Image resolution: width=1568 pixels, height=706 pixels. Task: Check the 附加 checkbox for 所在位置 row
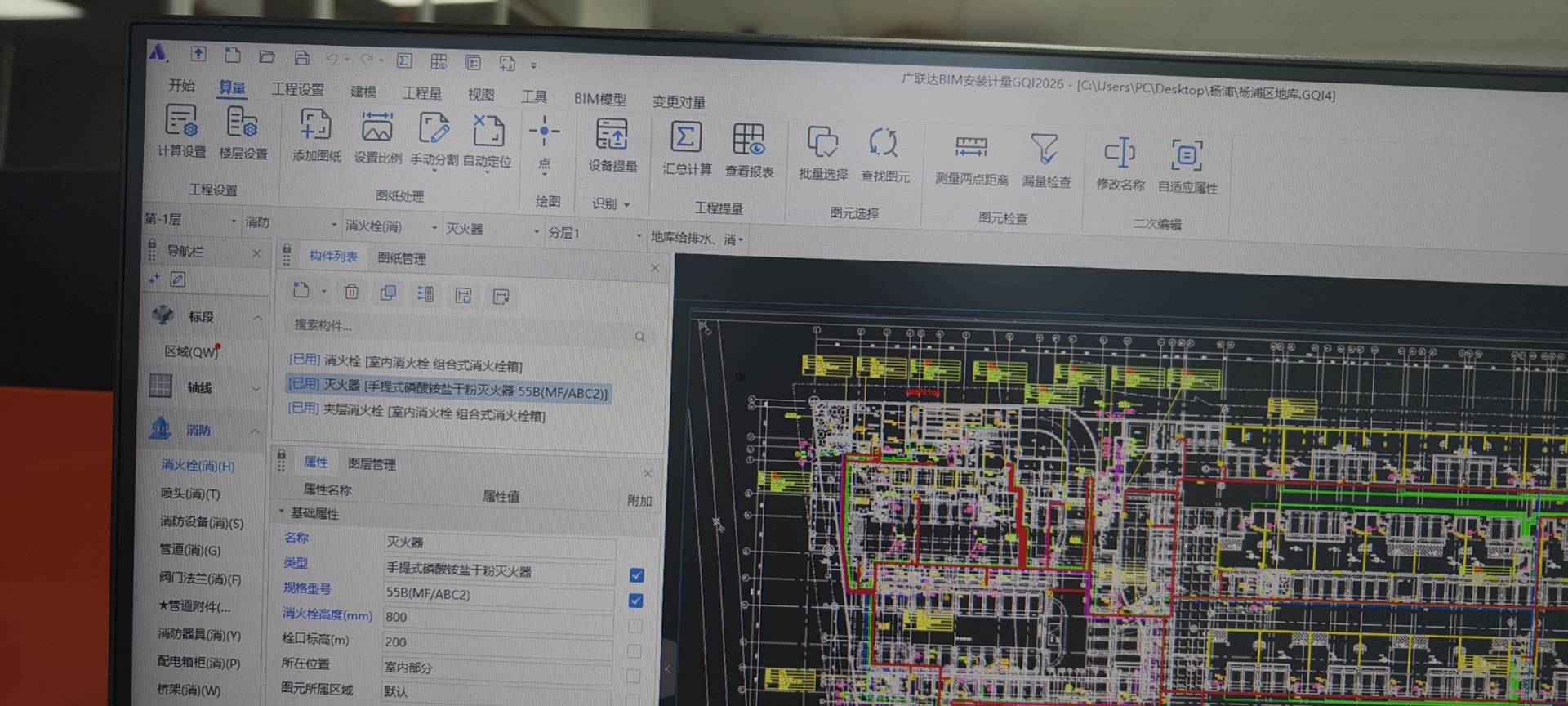633,676
